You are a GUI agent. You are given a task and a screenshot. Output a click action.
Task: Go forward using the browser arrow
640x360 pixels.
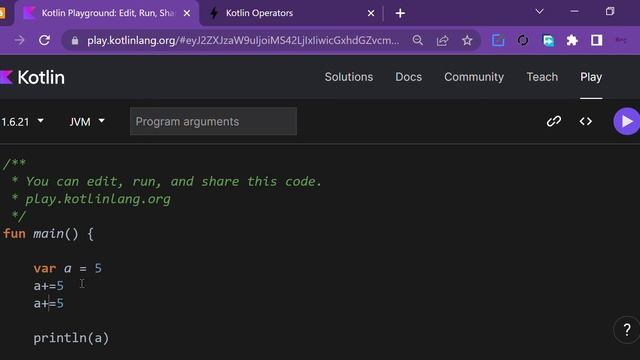tap(19, 40)
